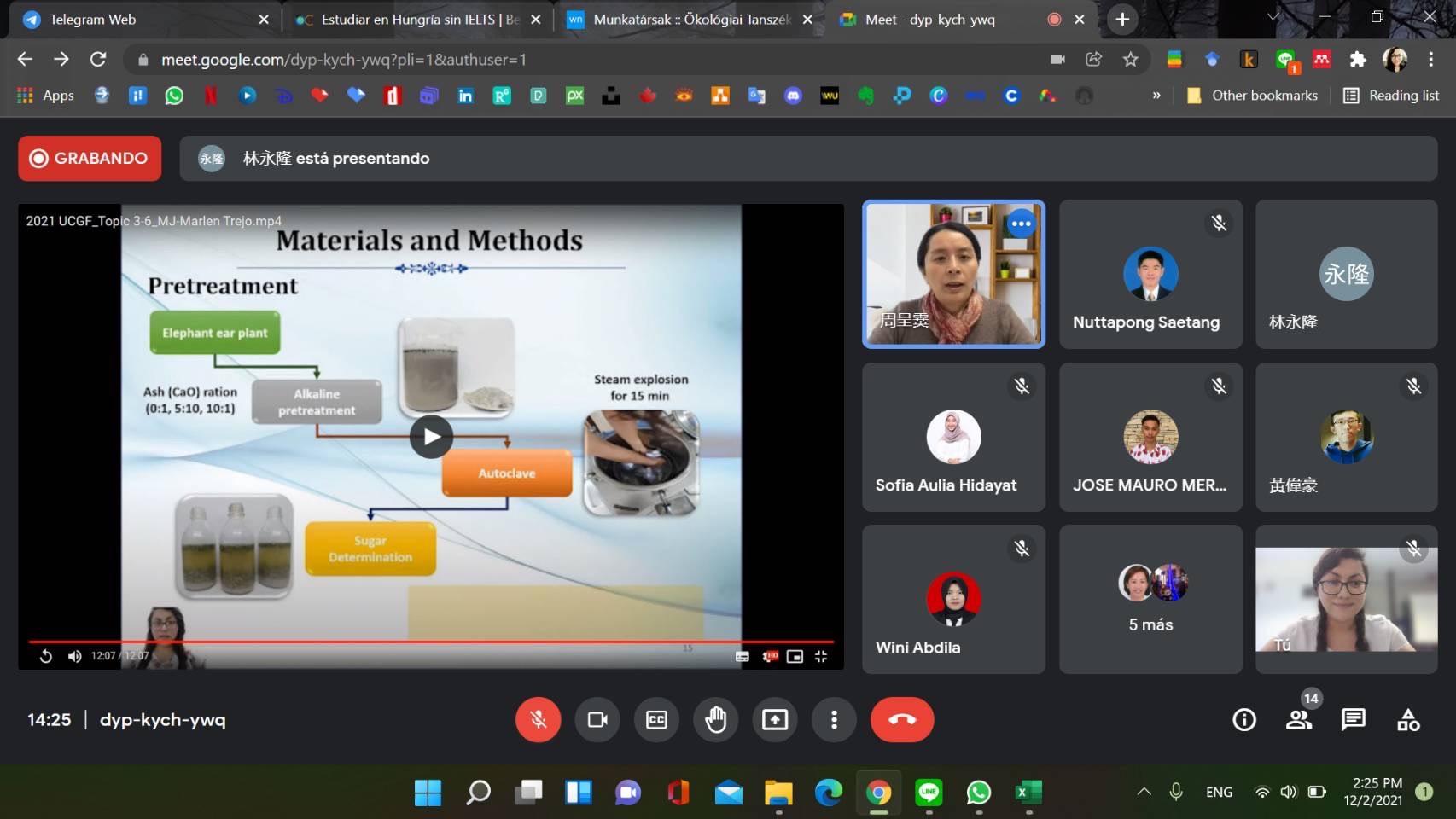Raise hand in the meeting
The image size is (1456, 819).
715,719
